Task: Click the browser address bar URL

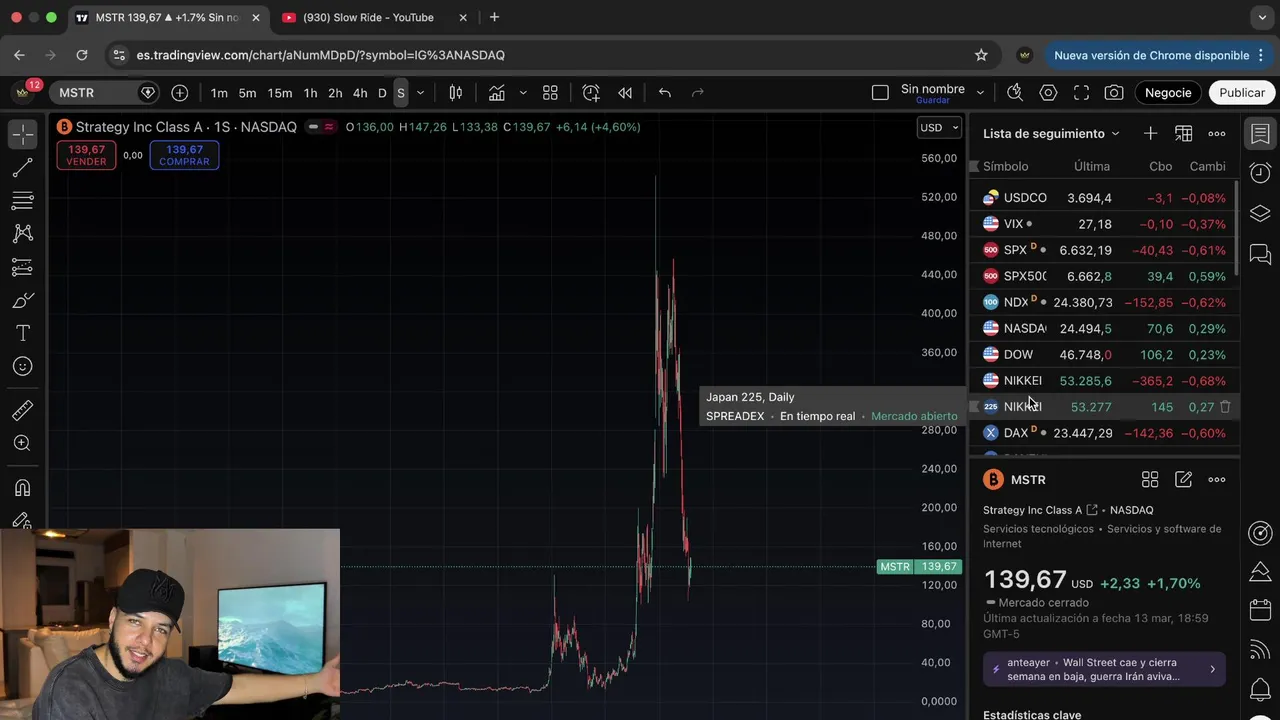Action: tap(320, 55)
